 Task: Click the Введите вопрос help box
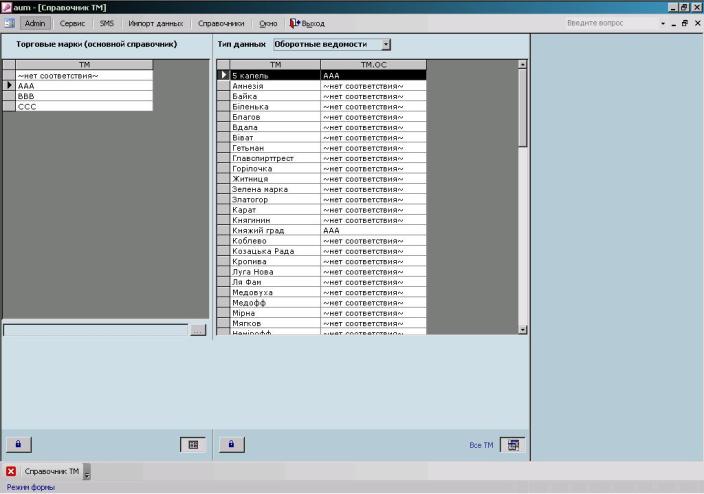611,23
